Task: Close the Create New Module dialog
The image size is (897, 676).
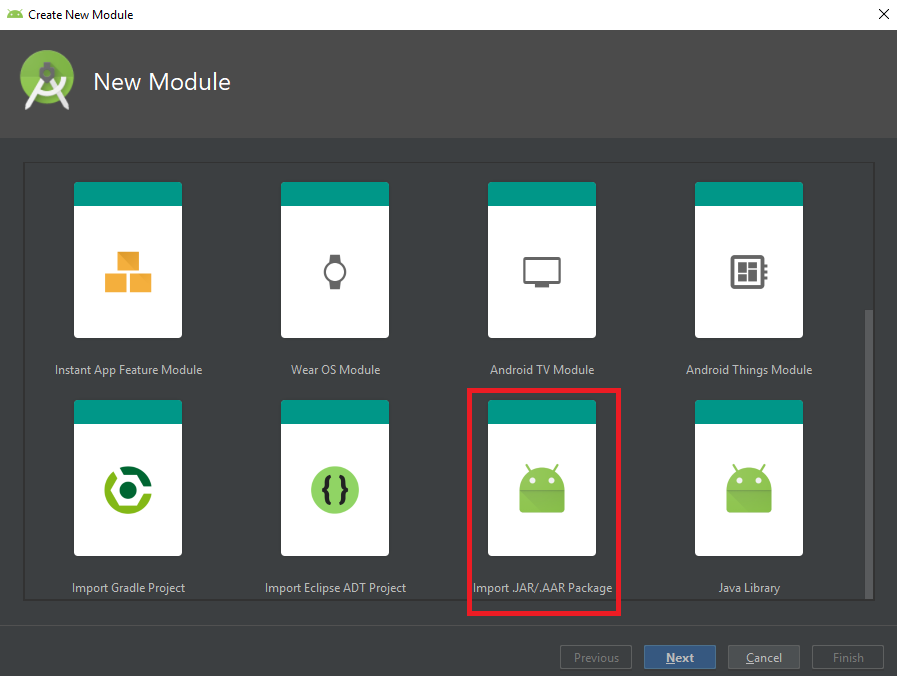Action: tap(883, 14)
